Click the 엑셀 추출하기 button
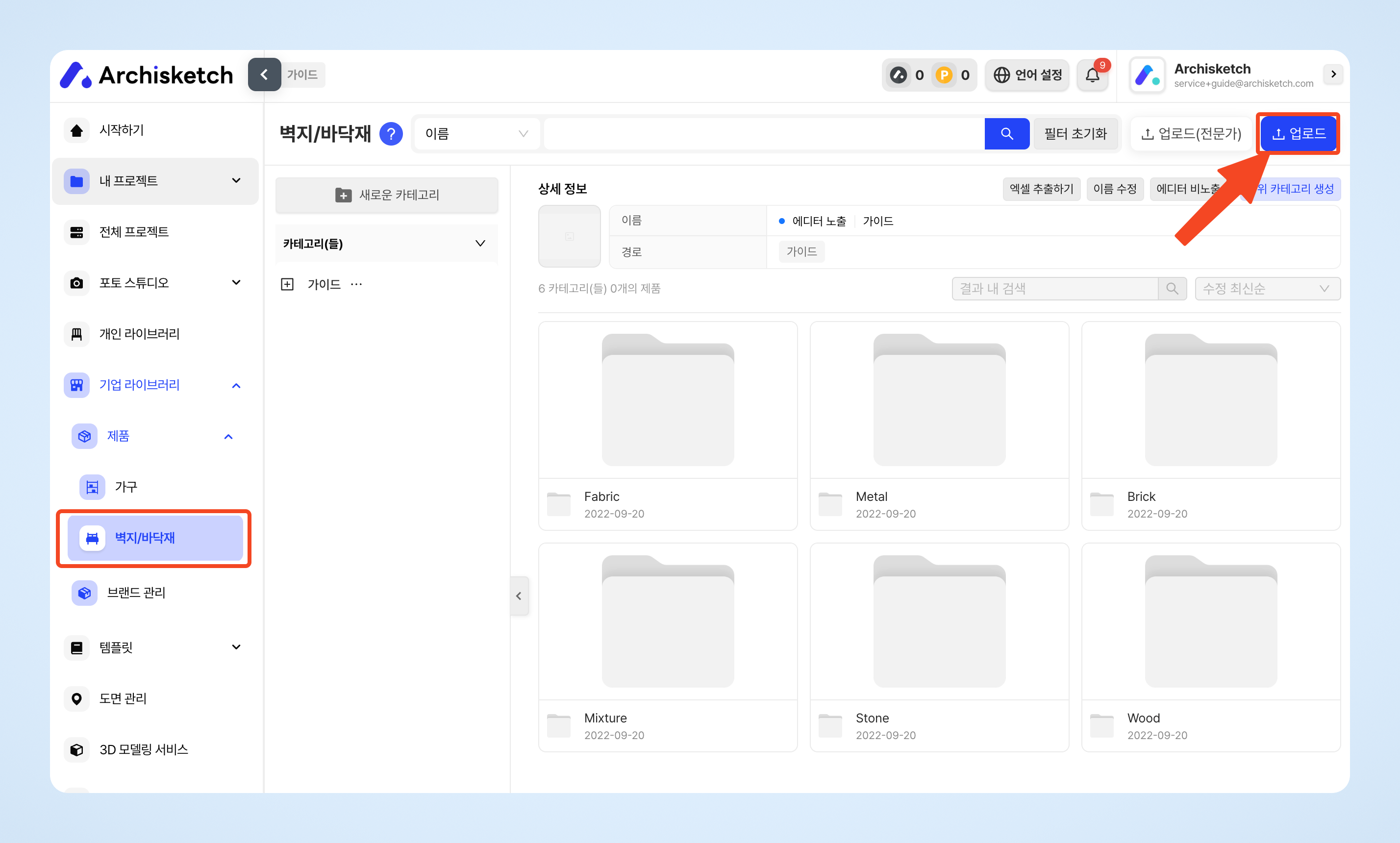The width and height of the screenshot is (1400, 843). pos(1041,189)
